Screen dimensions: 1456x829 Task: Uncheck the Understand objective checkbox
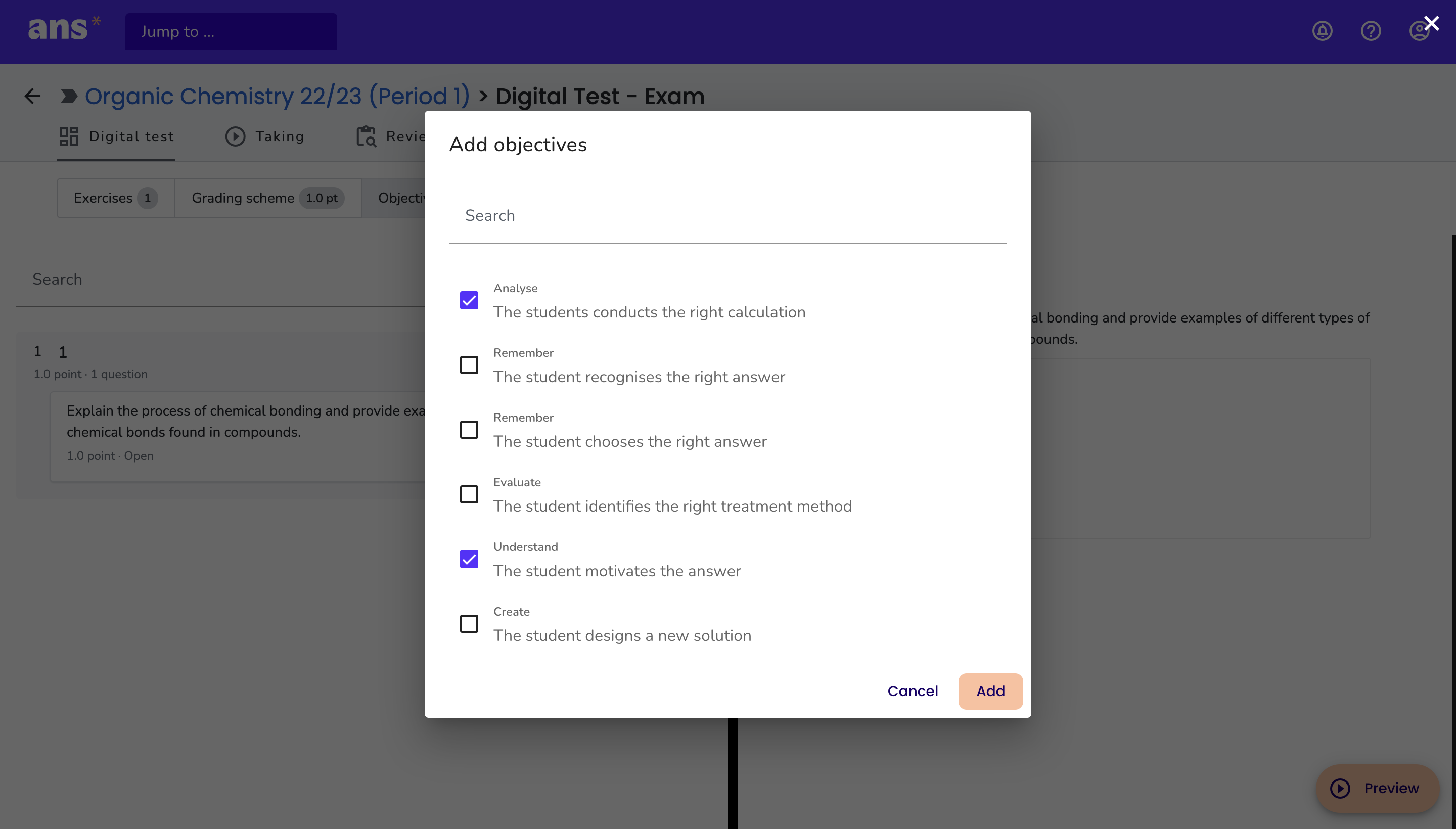469,559
